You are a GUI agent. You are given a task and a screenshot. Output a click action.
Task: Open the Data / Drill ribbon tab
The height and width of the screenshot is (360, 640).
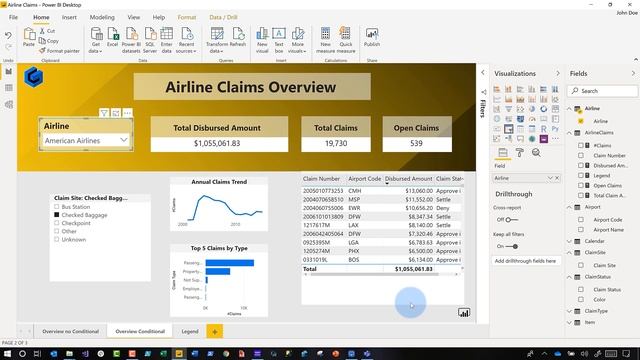tap(223, 17)
